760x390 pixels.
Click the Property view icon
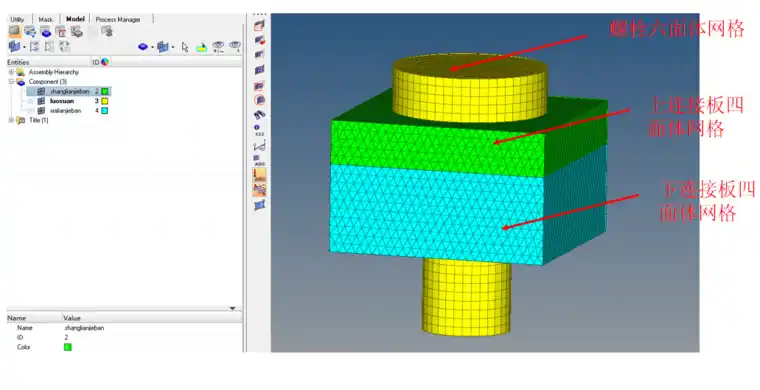pos(77,31)
